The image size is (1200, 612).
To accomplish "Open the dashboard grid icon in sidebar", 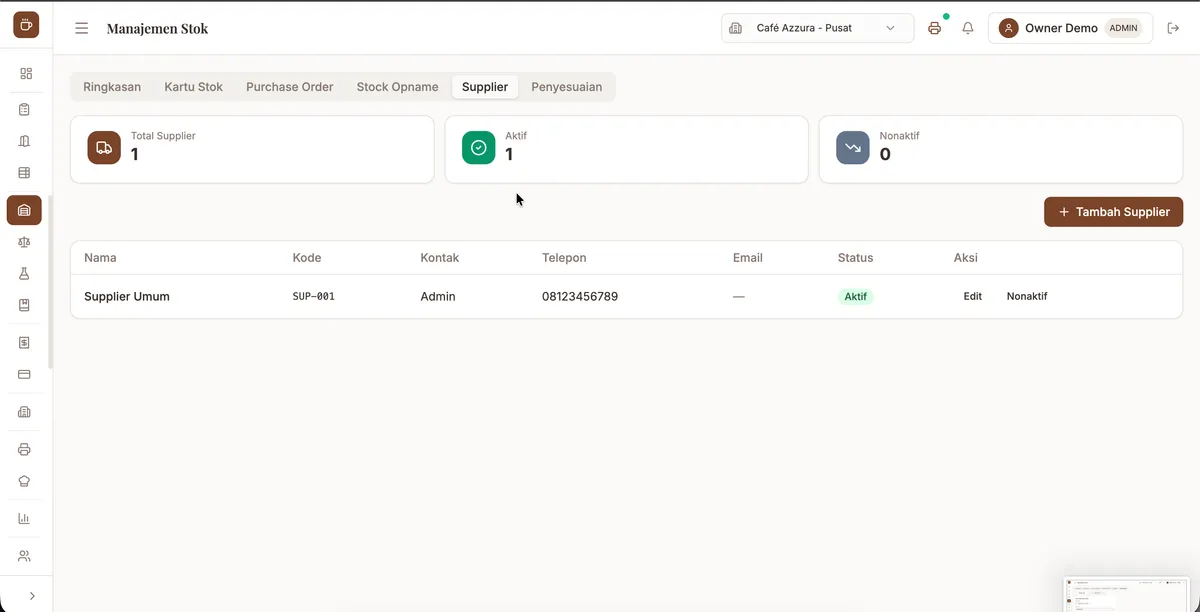I will pyautogui.click(x=25, y=73).
